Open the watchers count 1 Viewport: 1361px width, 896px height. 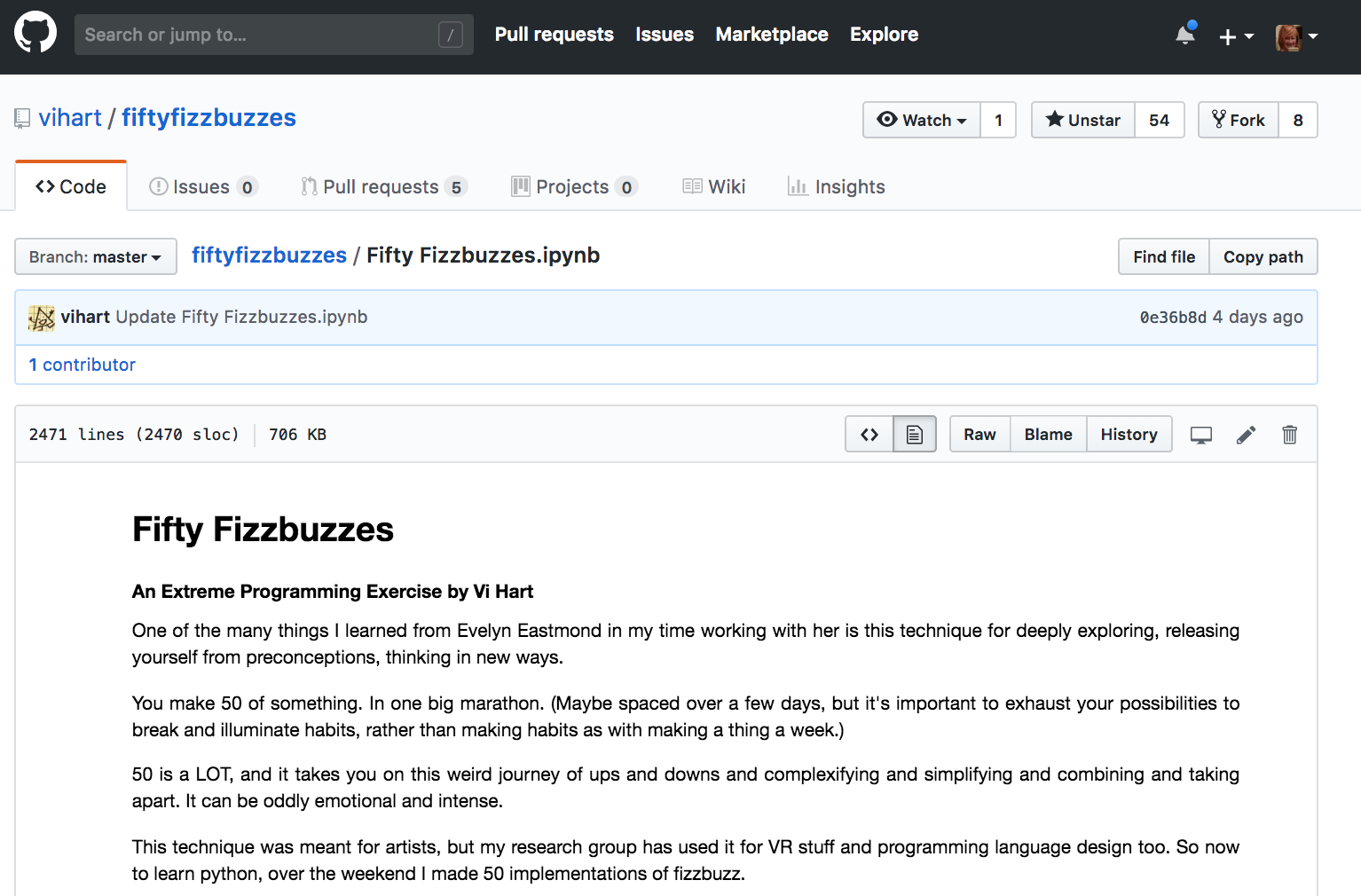click(998, 120)
